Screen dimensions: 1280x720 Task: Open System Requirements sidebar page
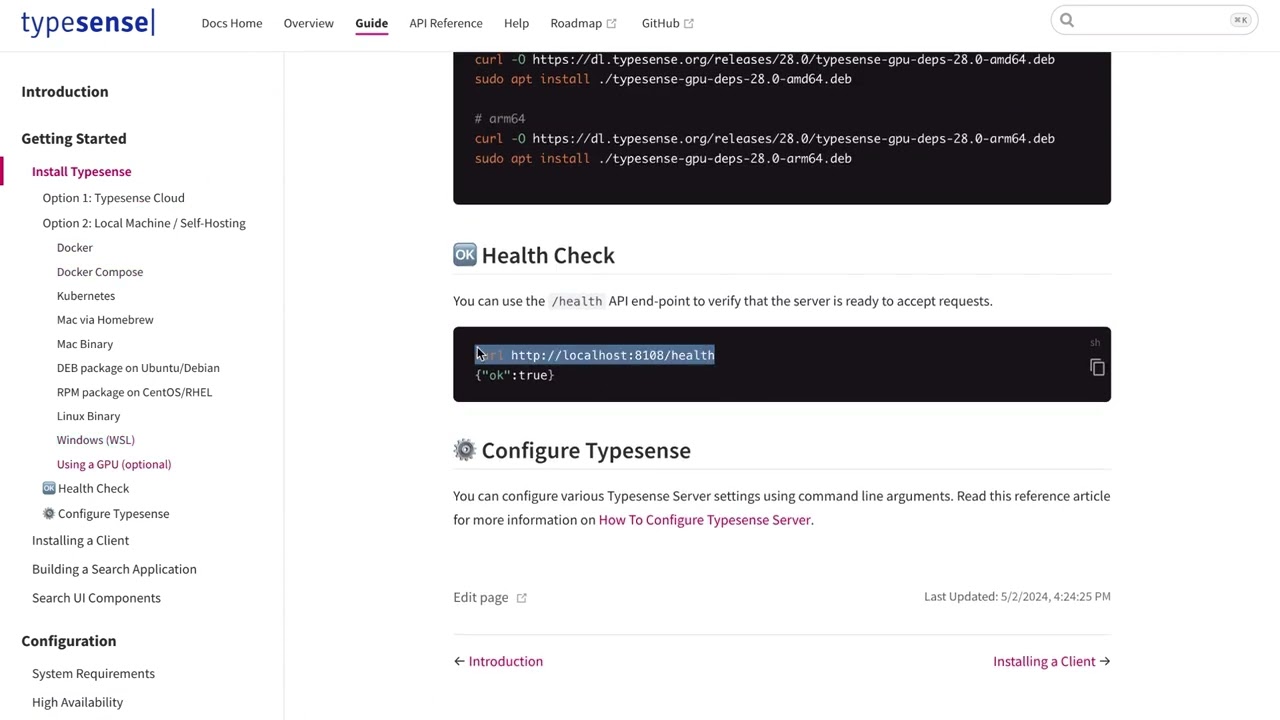(x=93, y=674)
